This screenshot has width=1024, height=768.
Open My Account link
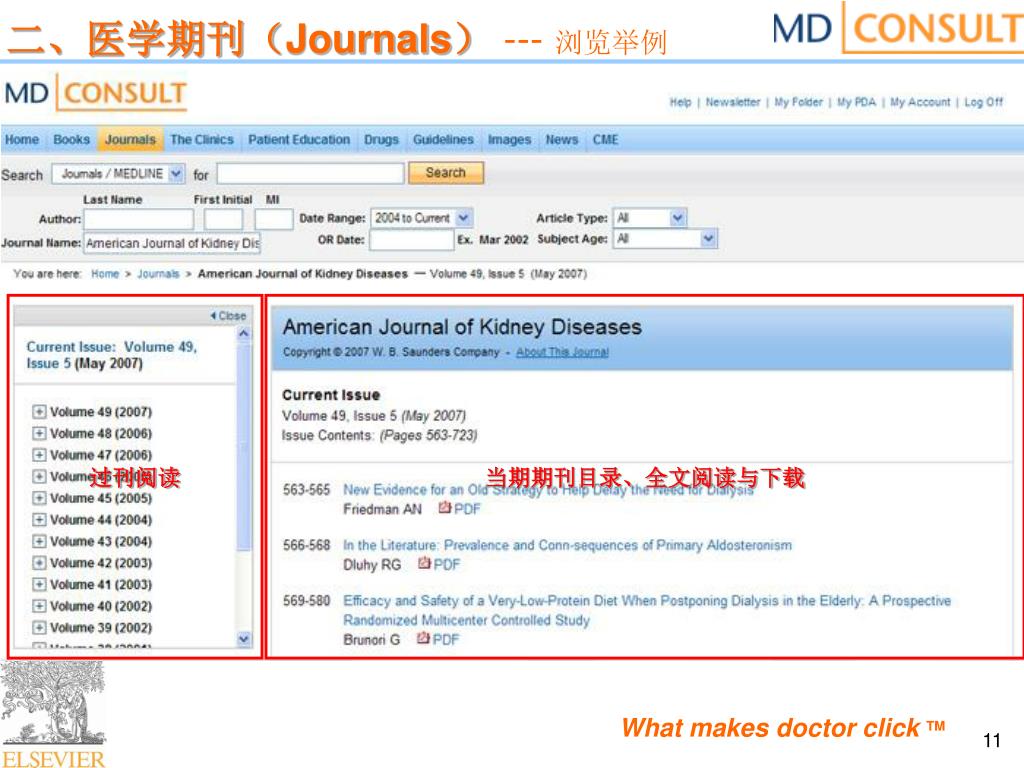point(920,103)
